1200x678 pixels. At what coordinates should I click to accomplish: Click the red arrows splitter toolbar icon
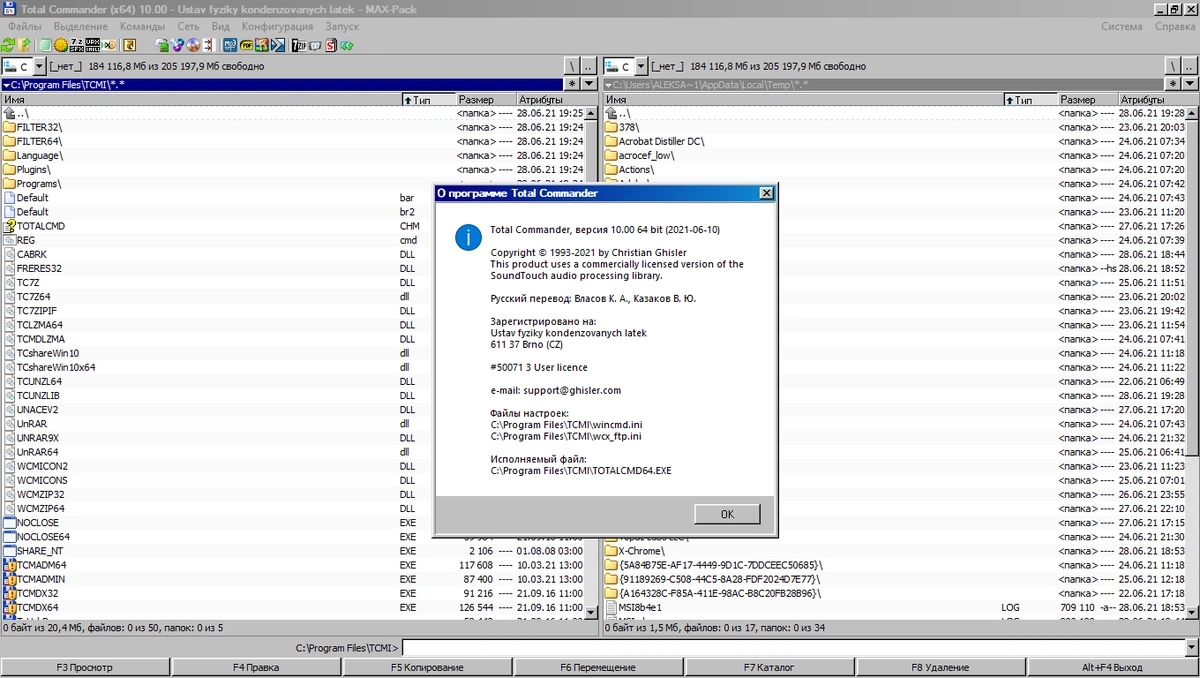tap(209, 45)
